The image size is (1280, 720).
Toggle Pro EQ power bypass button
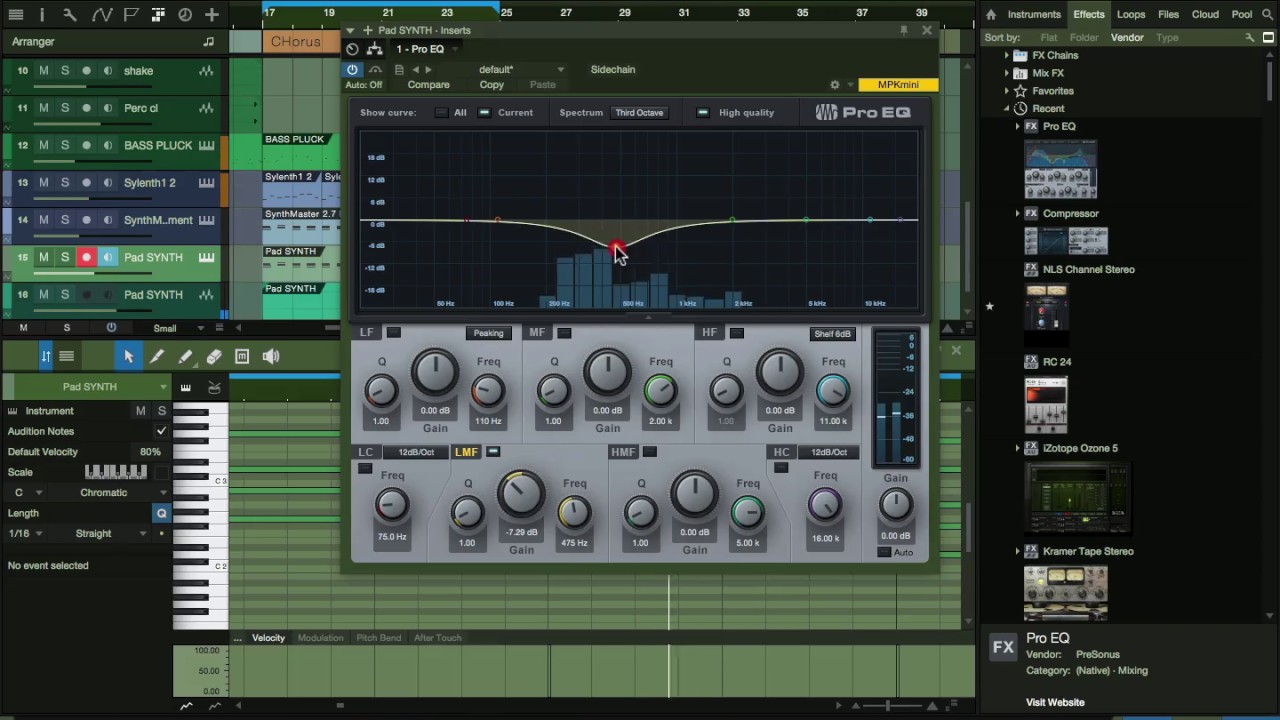352,70
